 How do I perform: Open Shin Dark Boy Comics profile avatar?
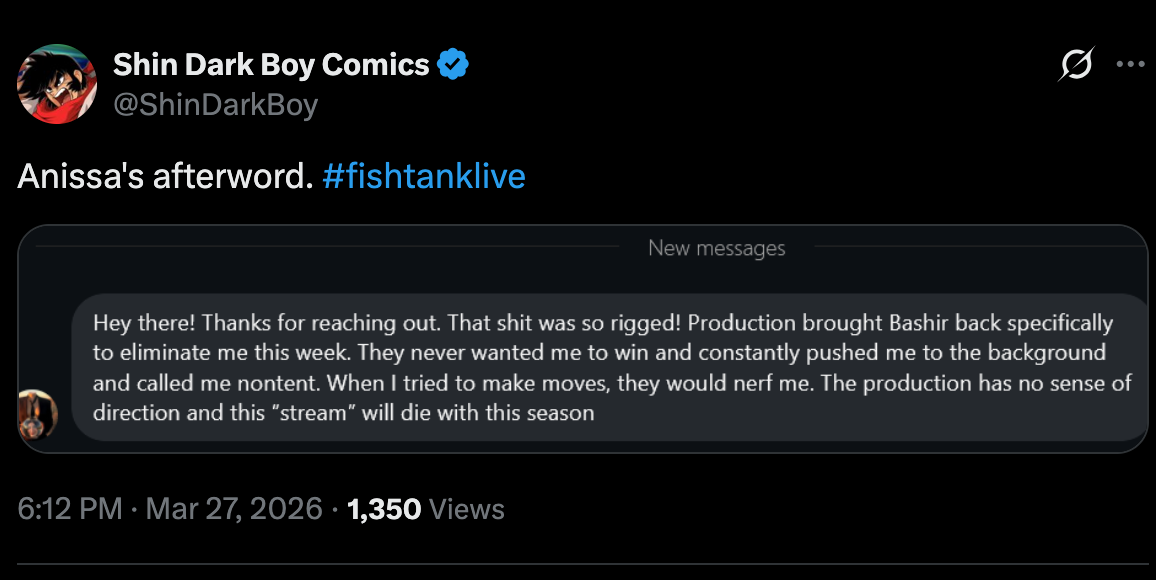pyautogui.click(x=57, y=83)
